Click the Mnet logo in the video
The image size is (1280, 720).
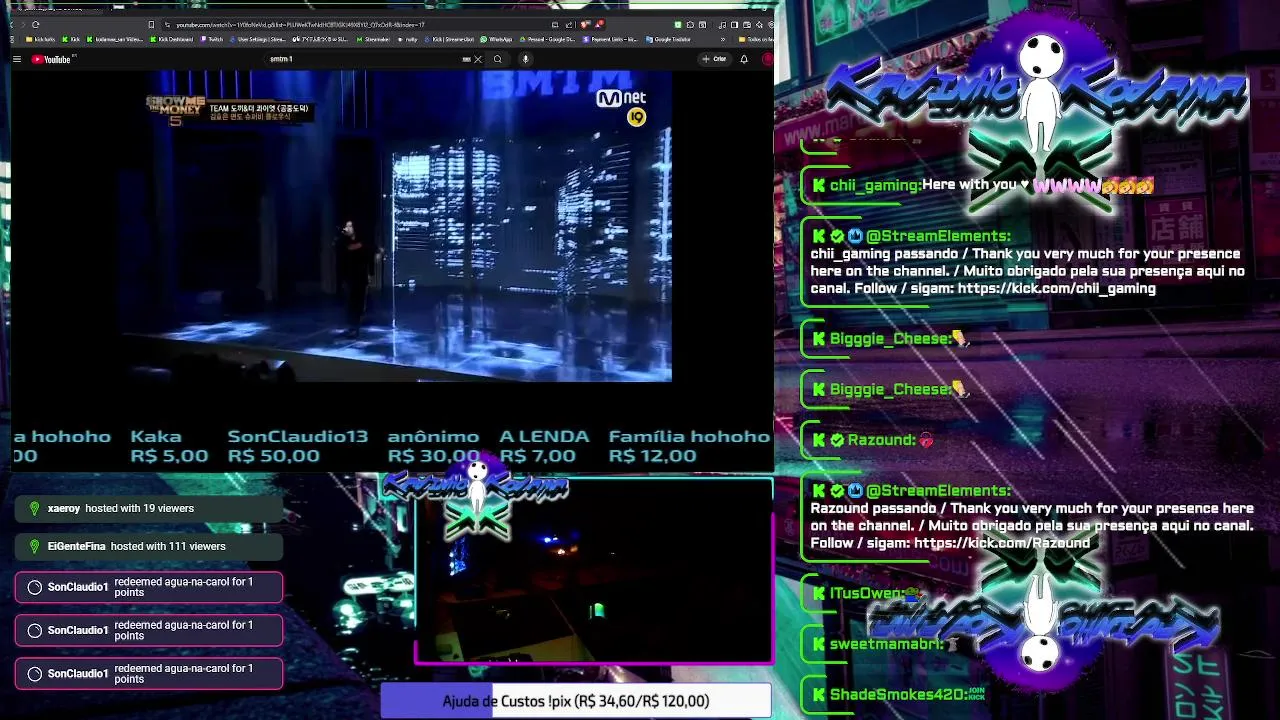point(621,98)
